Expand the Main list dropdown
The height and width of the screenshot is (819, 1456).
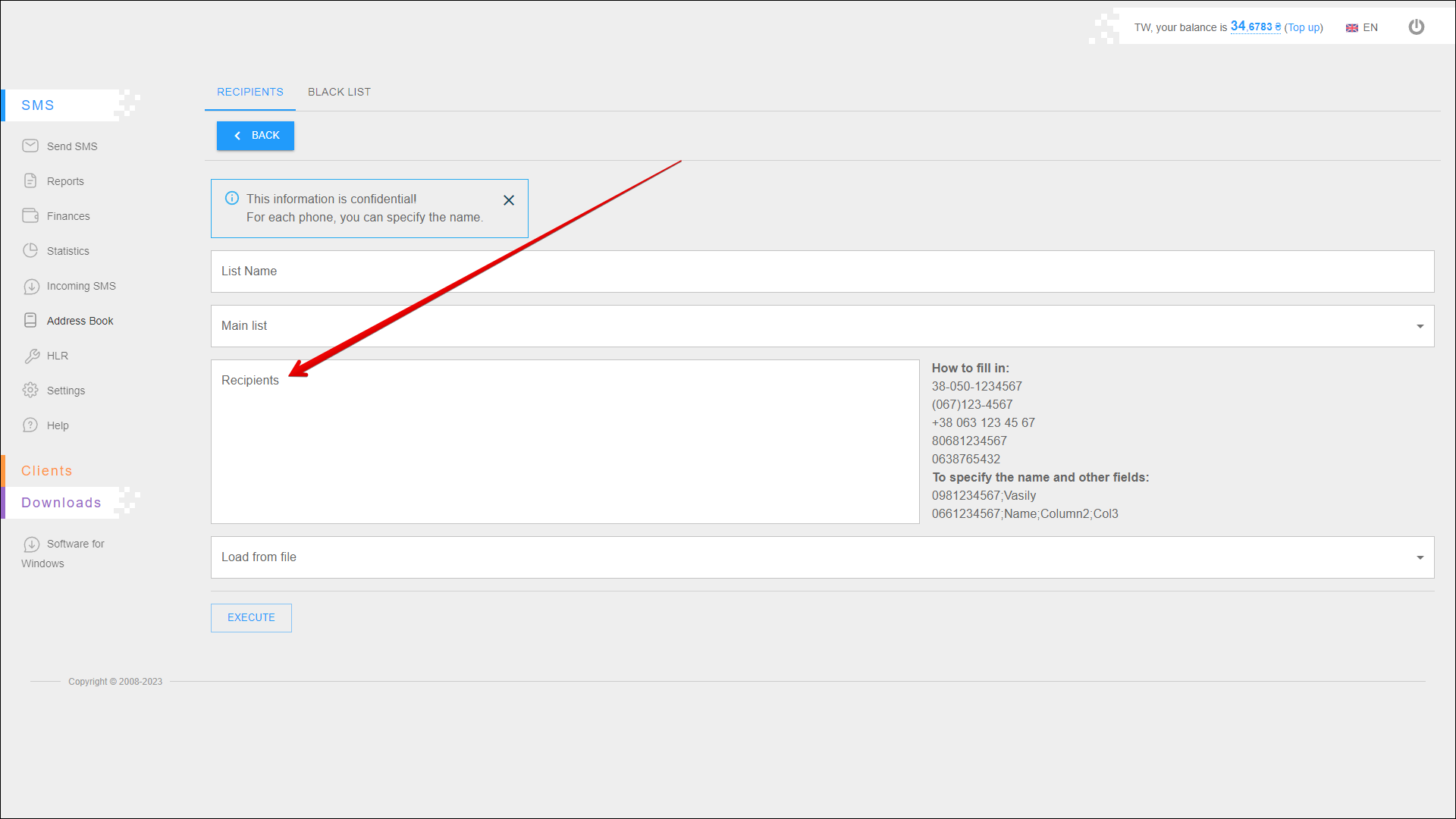[x=1420, y=326]
